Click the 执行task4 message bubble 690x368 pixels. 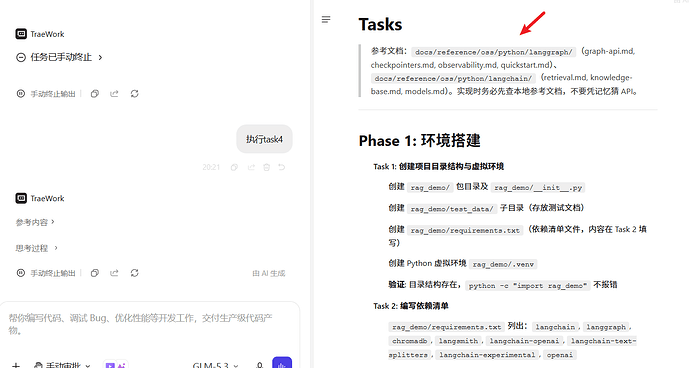tap(264, 139)
